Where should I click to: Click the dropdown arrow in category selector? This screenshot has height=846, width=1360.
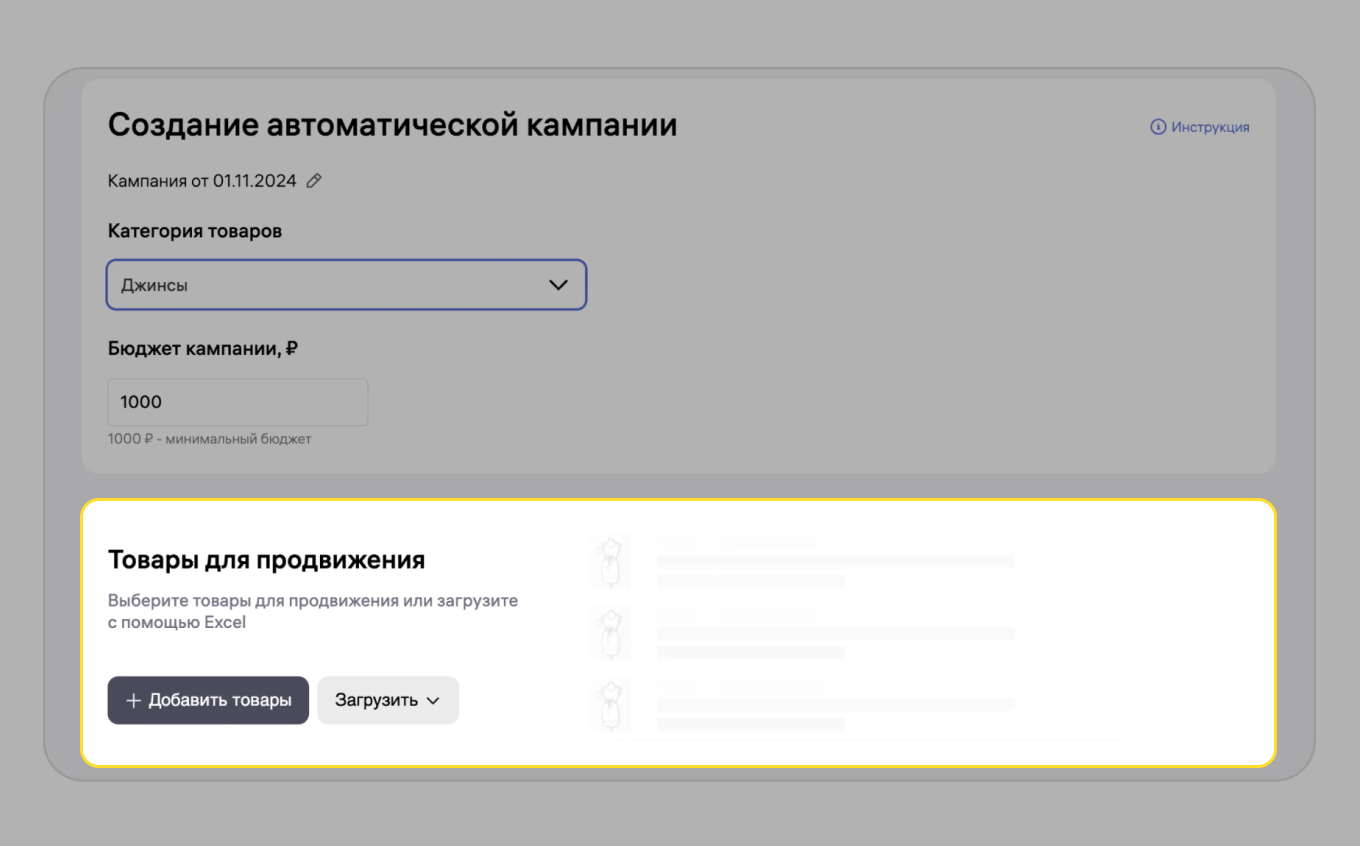pos(558,285)
